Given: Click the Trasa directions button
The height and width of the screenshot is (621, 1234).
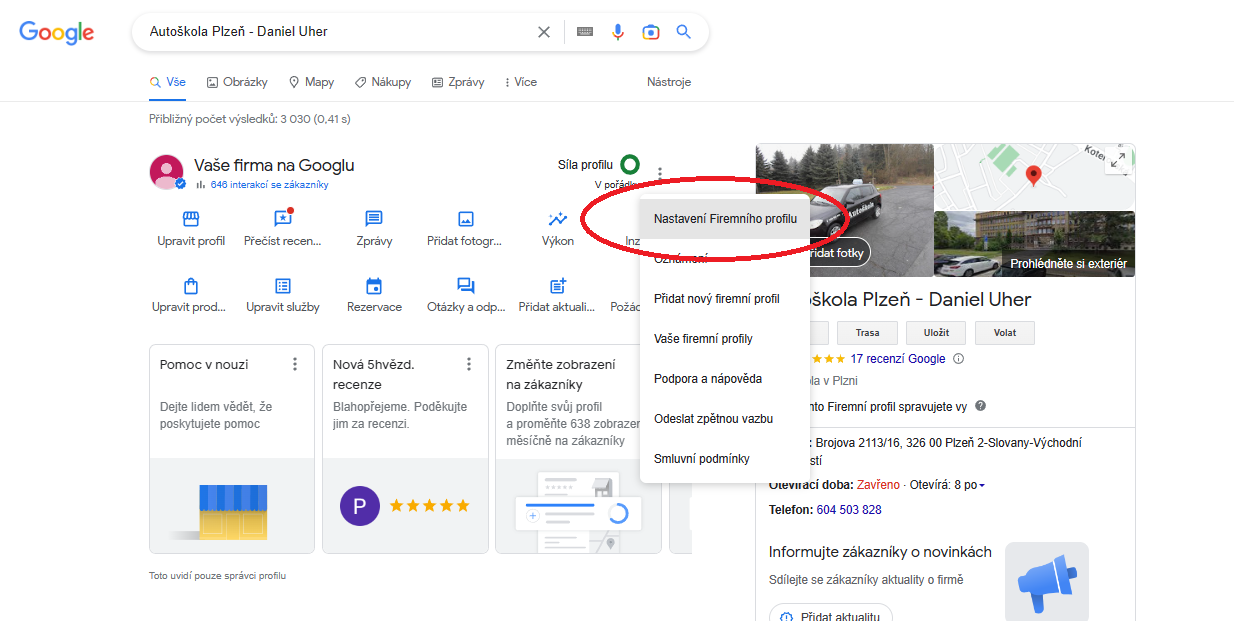Looking at the screenshot, I should tap(867, 333).
